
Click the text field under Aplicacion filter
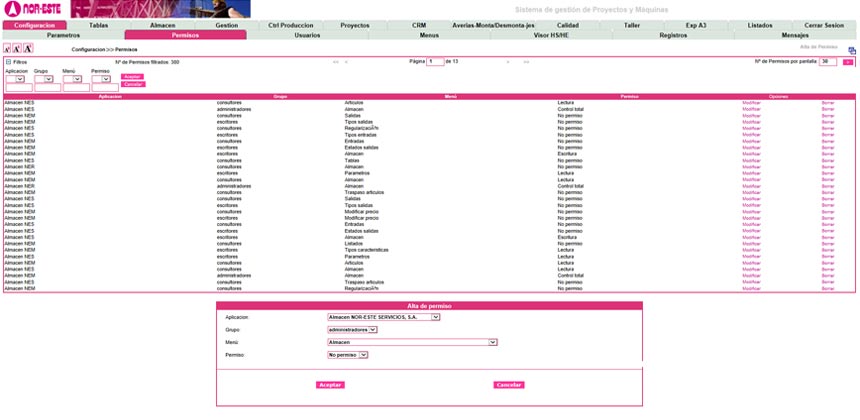[19, 88]
